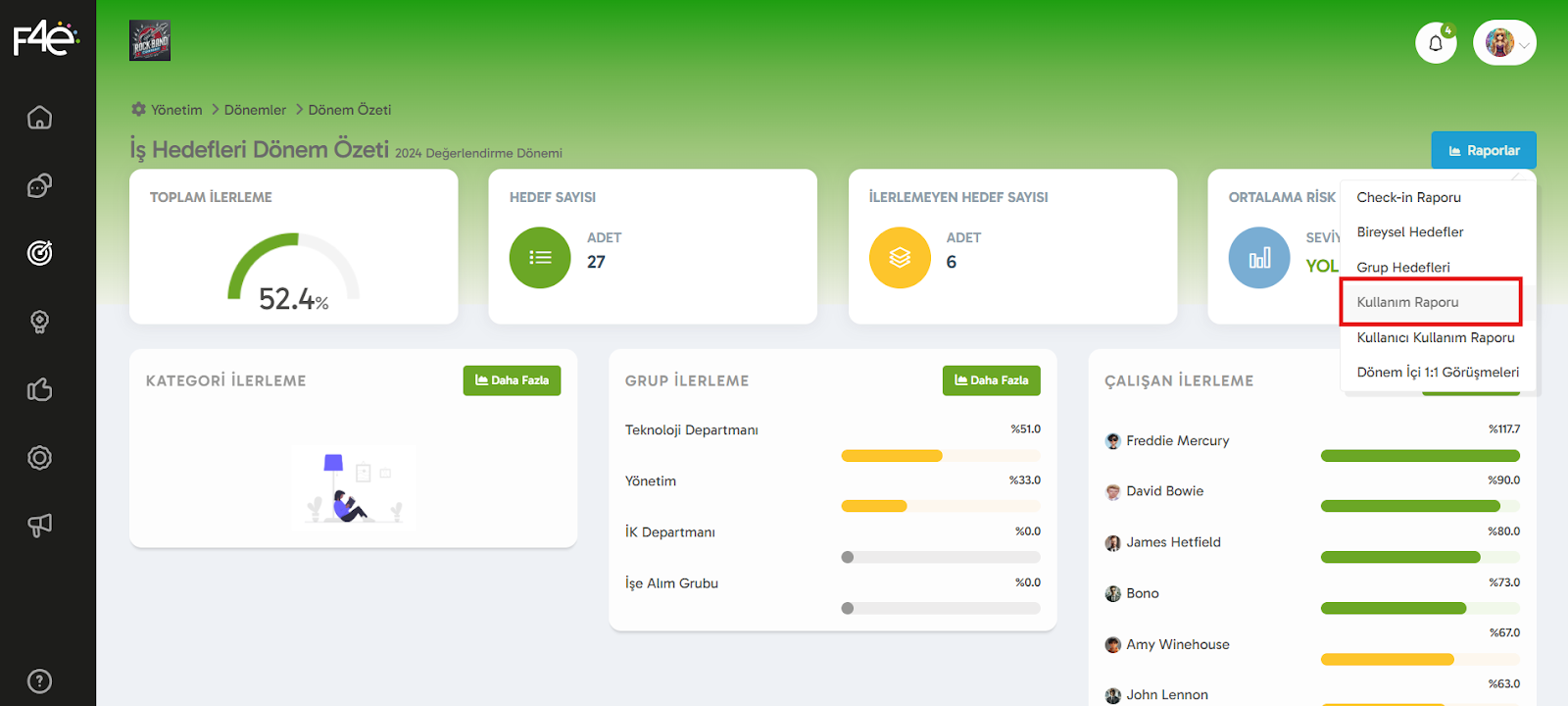
Task: Select Kullanım Raporu from menu
Action: (1407, 302)
